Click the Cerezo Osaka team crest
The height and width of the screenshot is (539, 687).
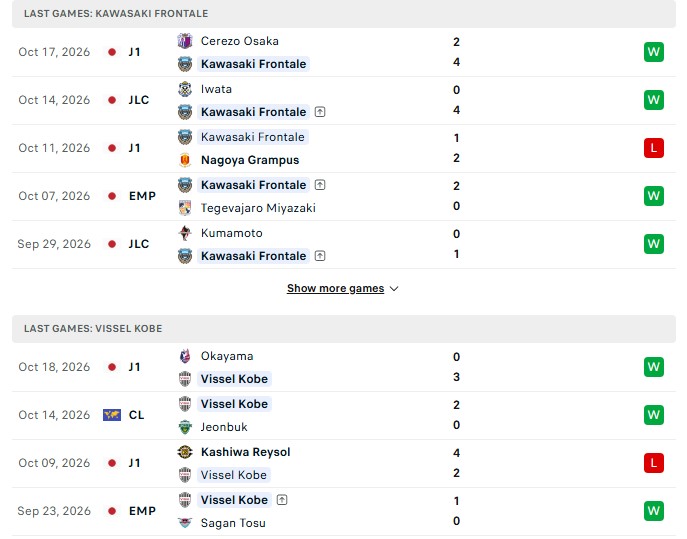pos(185,41)
